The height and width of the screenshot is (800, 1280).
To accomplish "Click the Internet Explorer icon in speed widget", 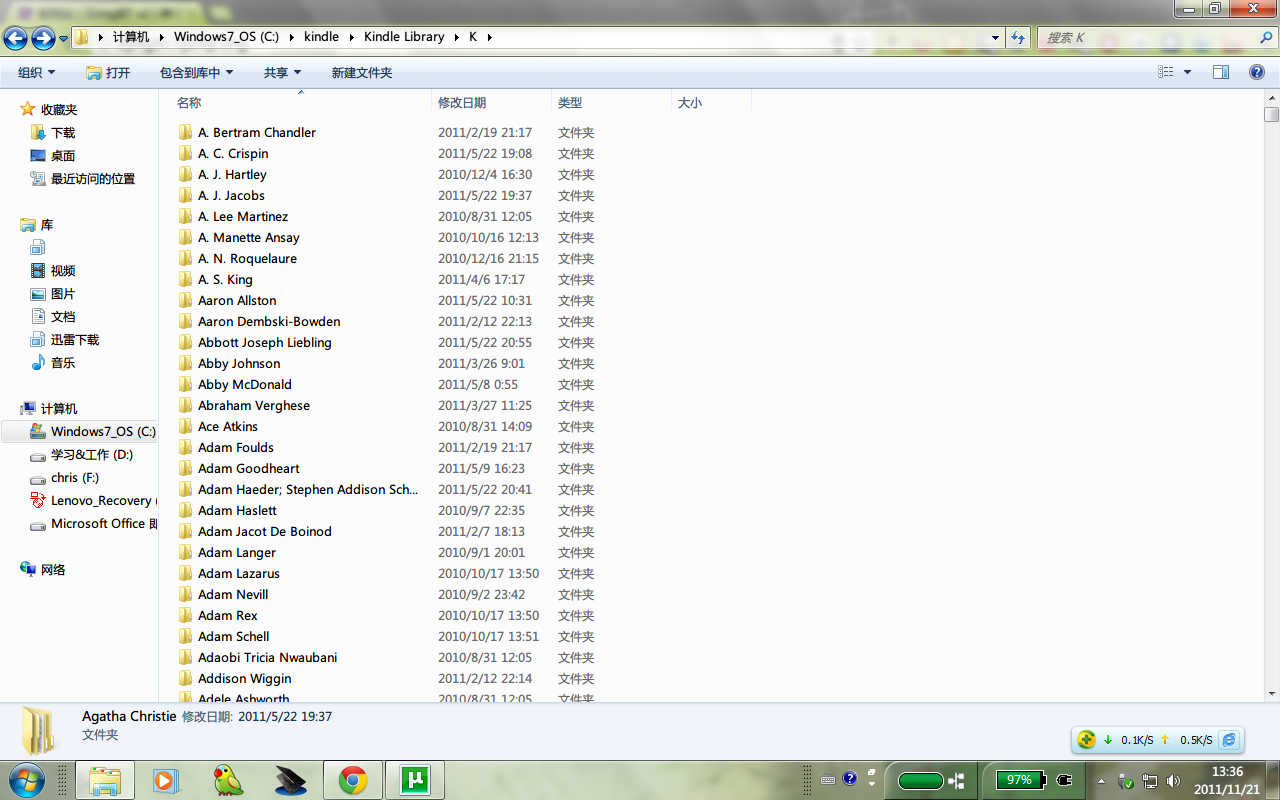I will 1229,740.
